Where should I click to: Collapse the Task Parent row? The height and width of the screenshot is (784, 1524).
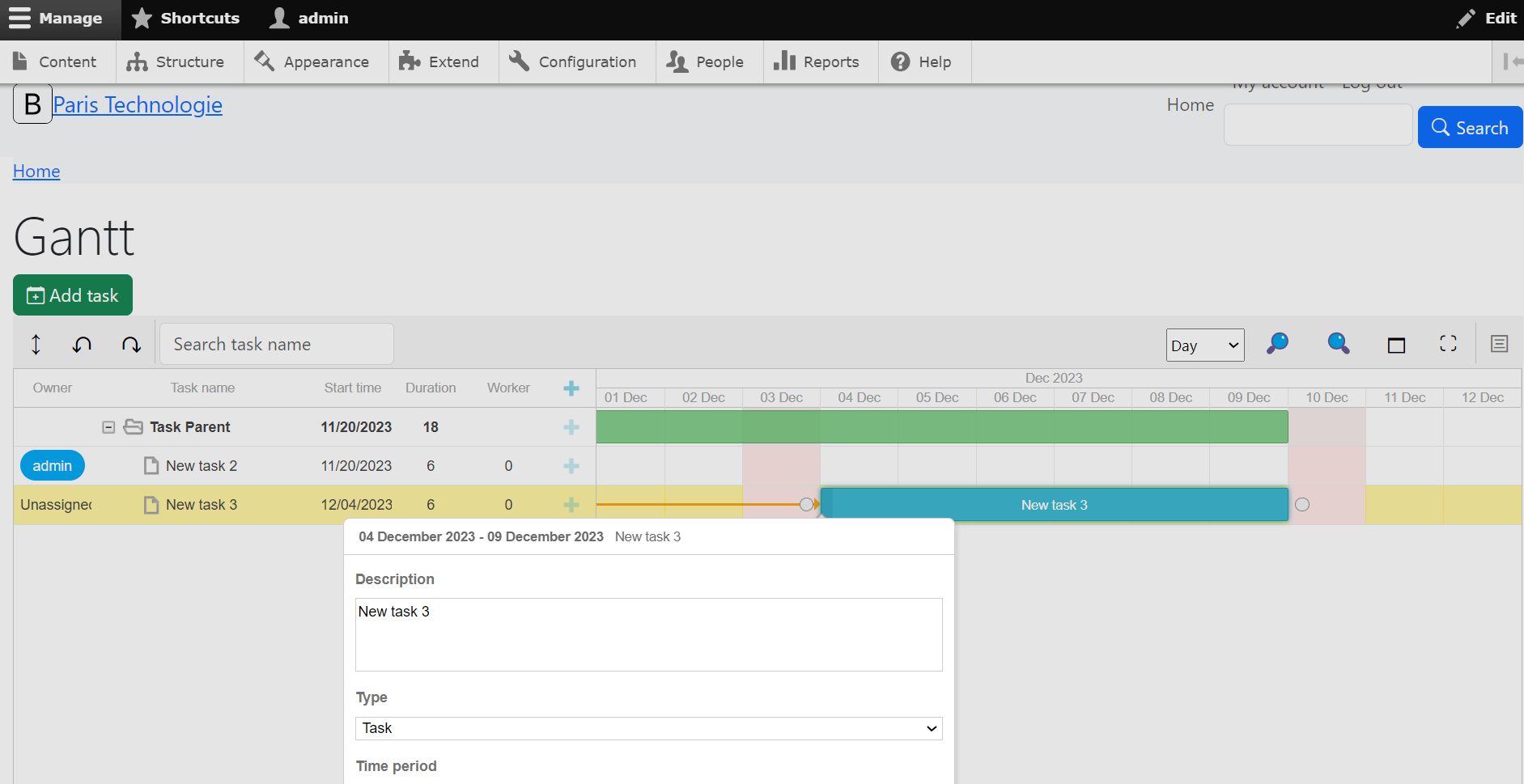tap(109, 427)
